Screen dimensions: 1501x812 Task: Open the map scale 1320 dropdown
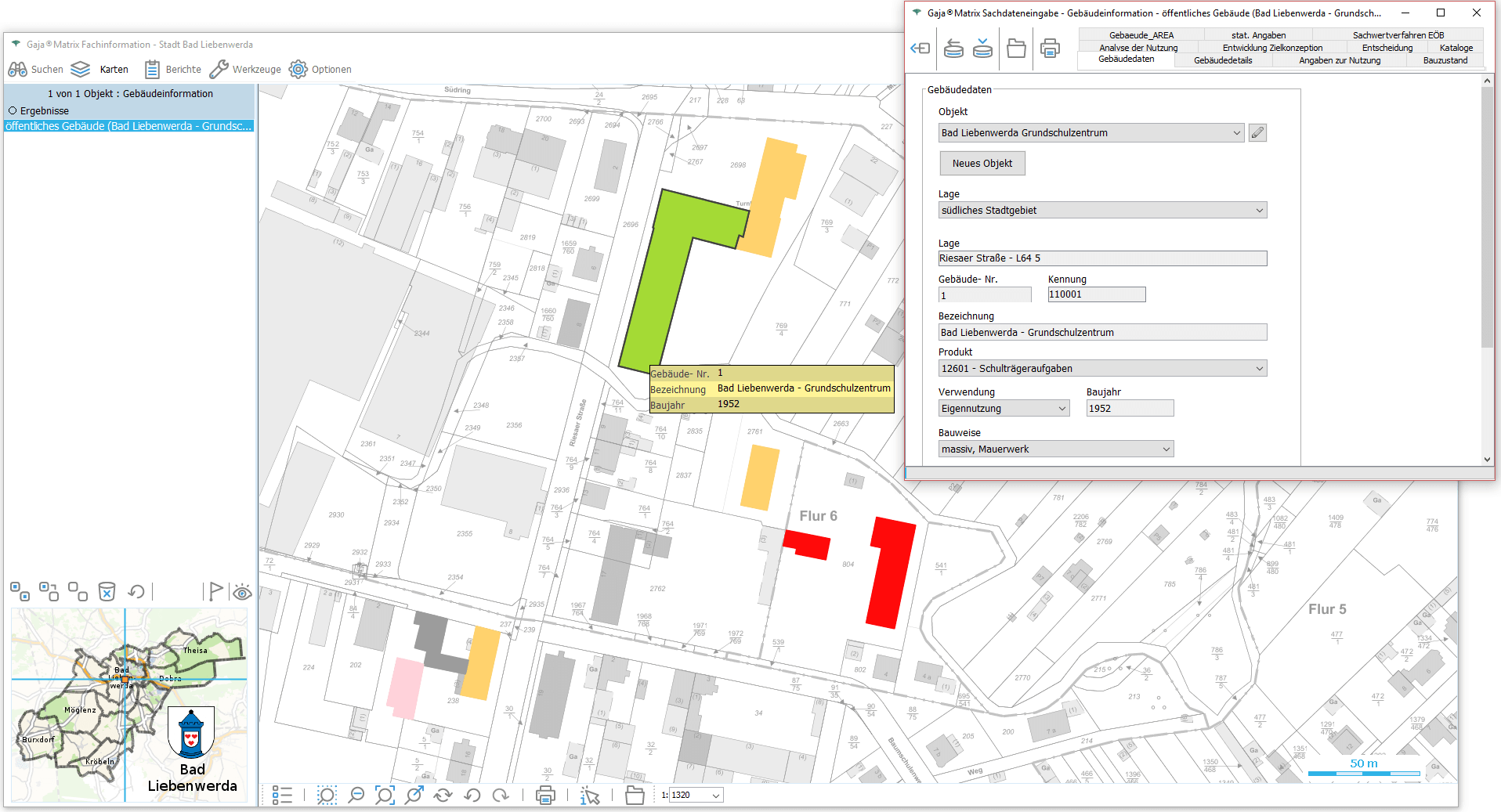715,796
